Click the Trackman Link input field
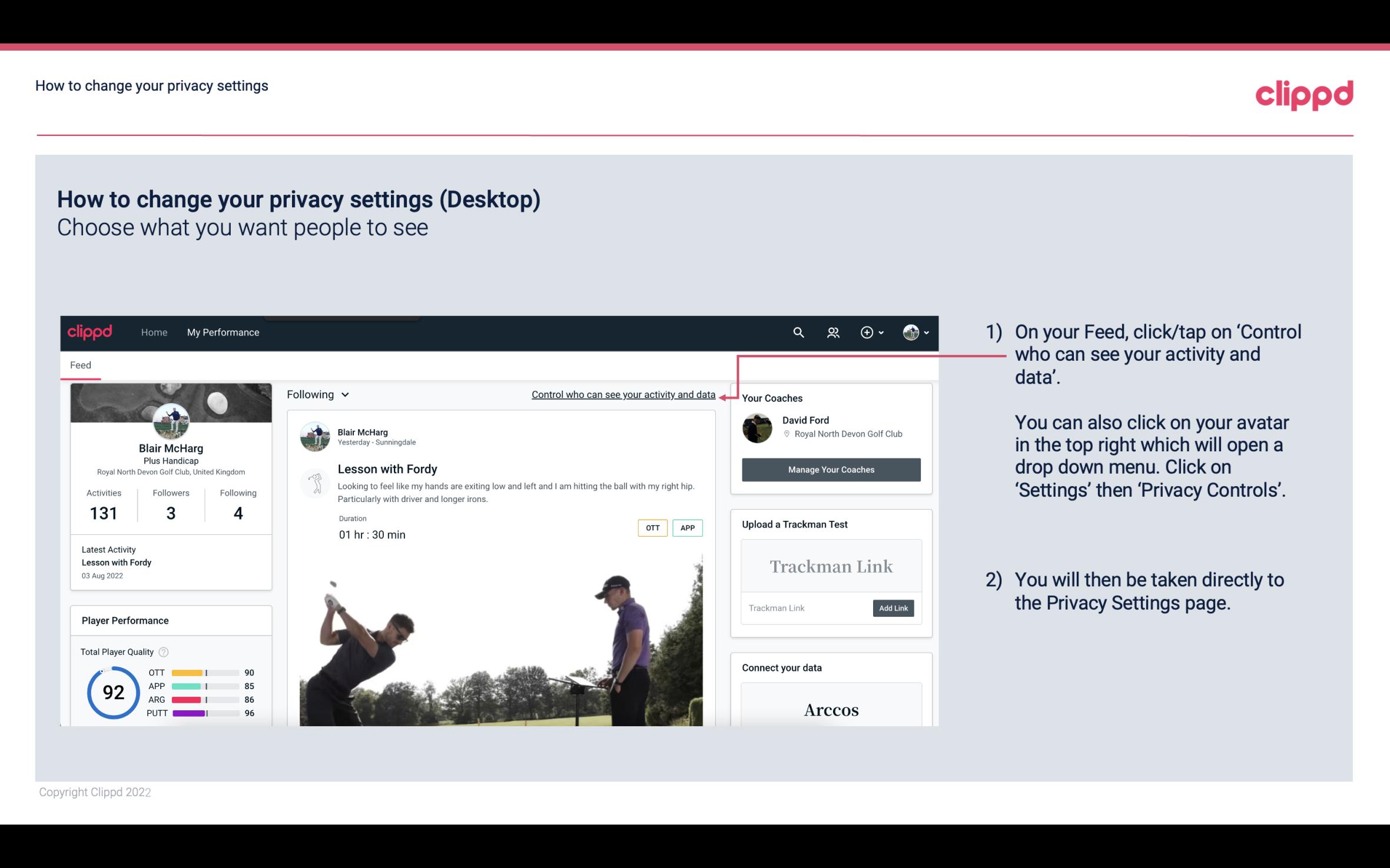The height and width of the screenshot is (868, 1390). pos(805,608)
